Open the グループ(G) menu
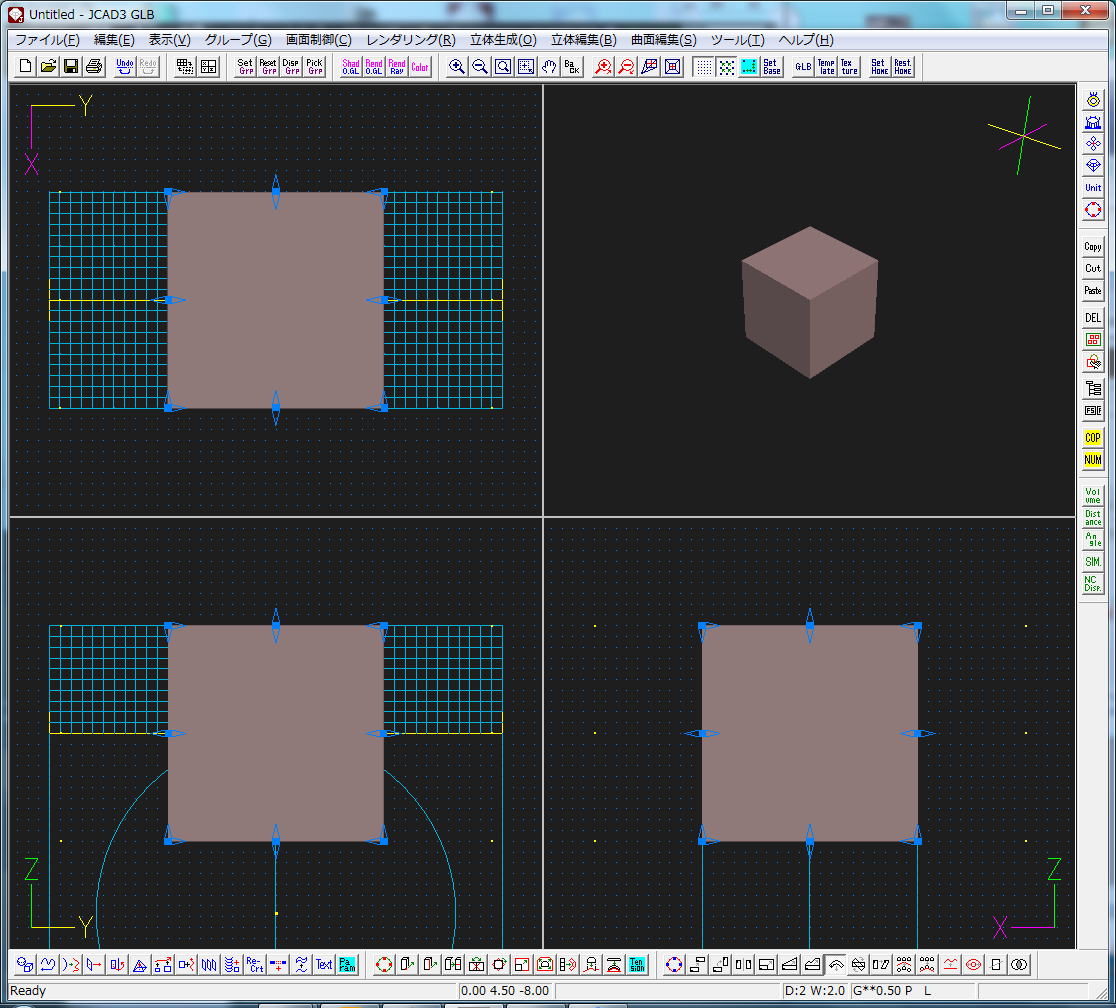 click(238, 40)
